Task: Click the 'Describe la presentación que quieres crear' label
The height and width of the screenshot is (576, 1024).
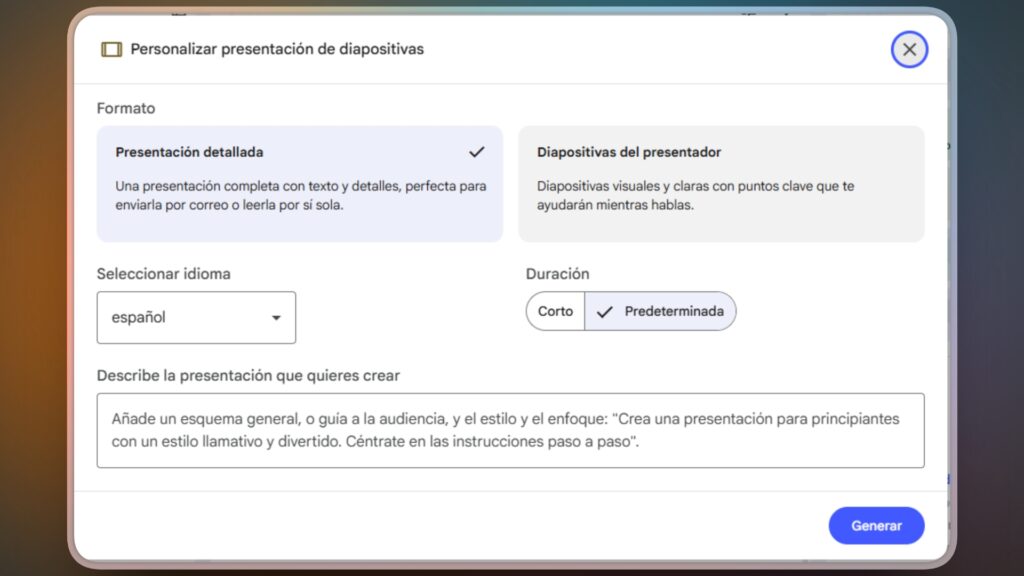Action: 248,375
